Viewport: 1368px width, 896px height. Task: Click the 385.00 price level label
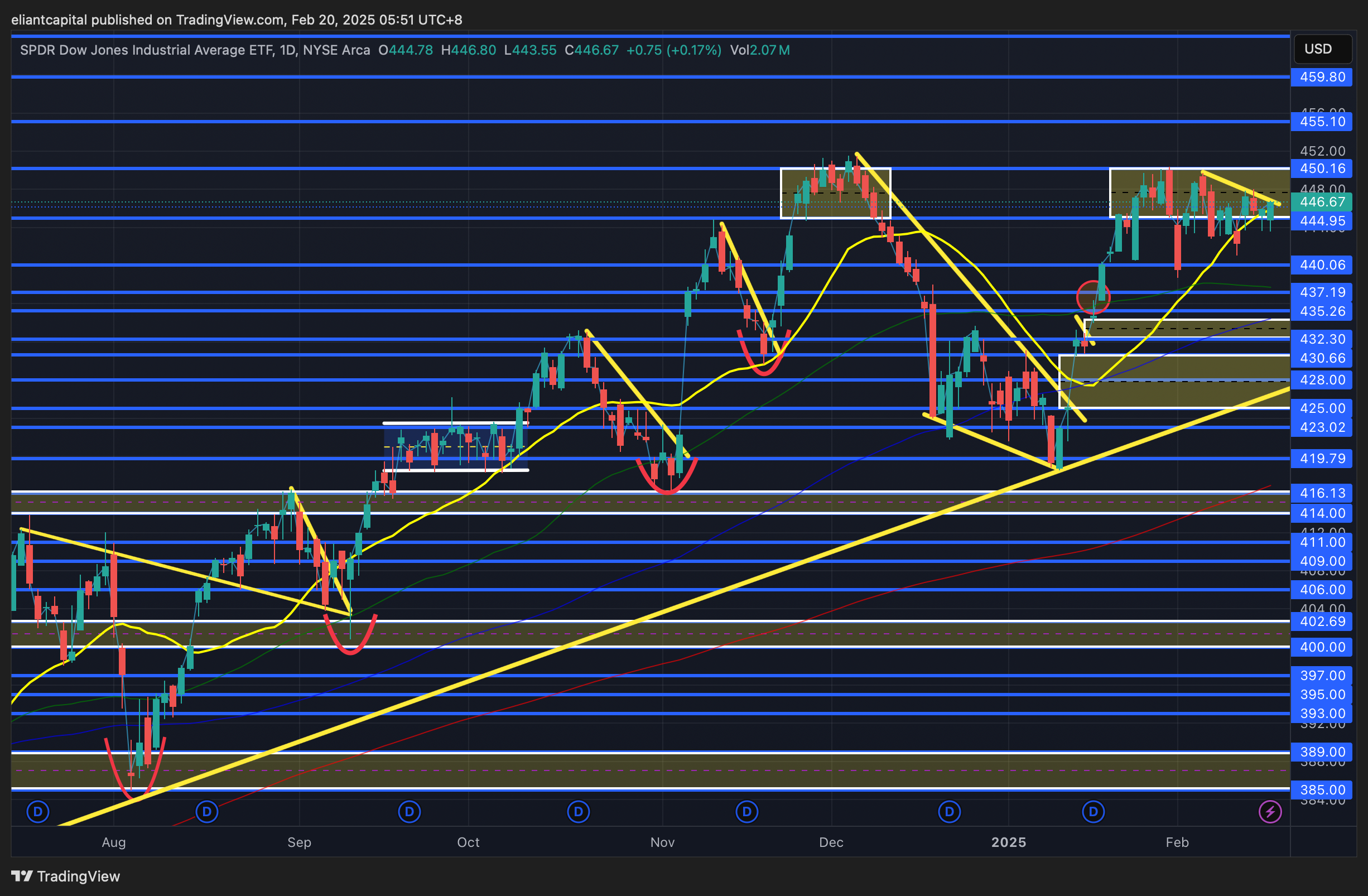[x=1322, y=789]
